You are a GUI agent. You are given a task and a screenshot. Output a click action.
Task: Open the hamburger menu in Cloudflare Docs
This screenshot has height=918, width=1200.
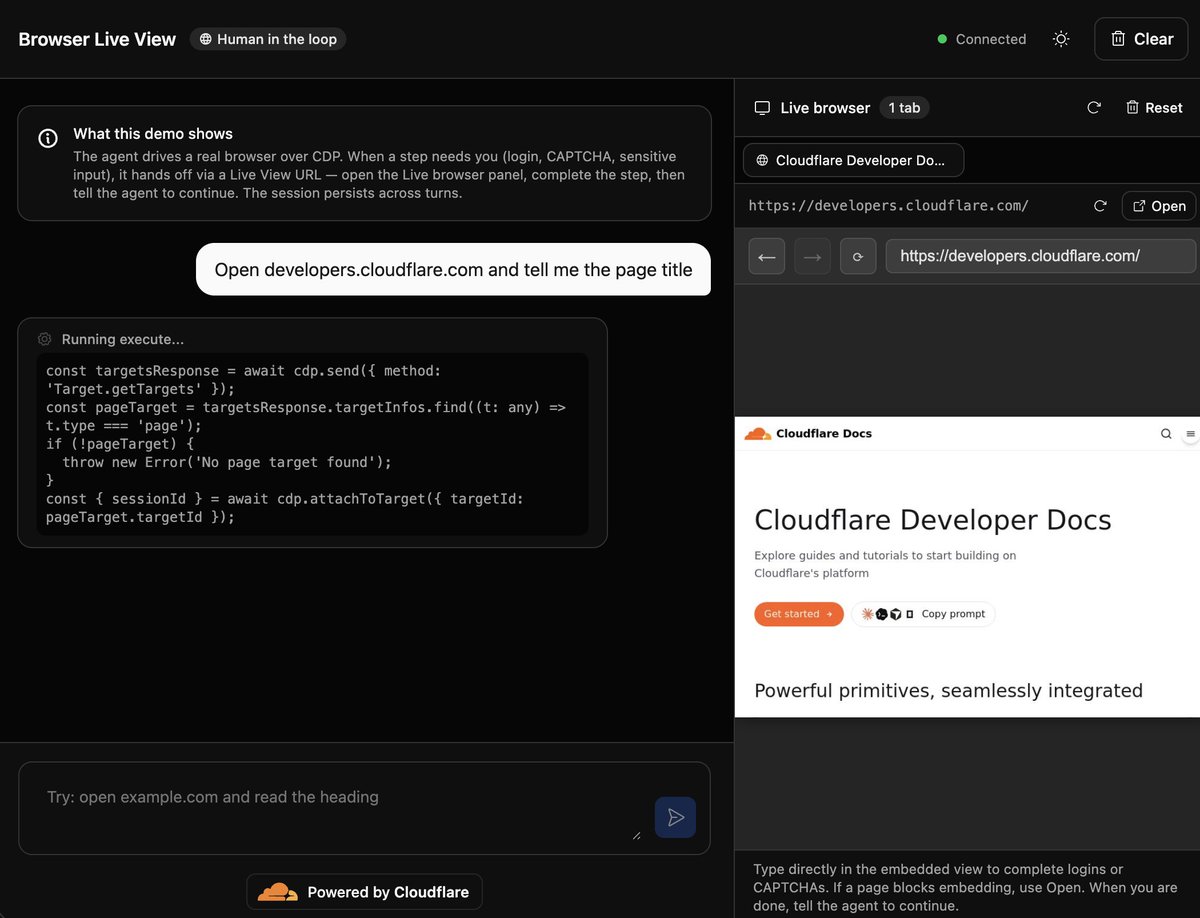pos(1190,434)
